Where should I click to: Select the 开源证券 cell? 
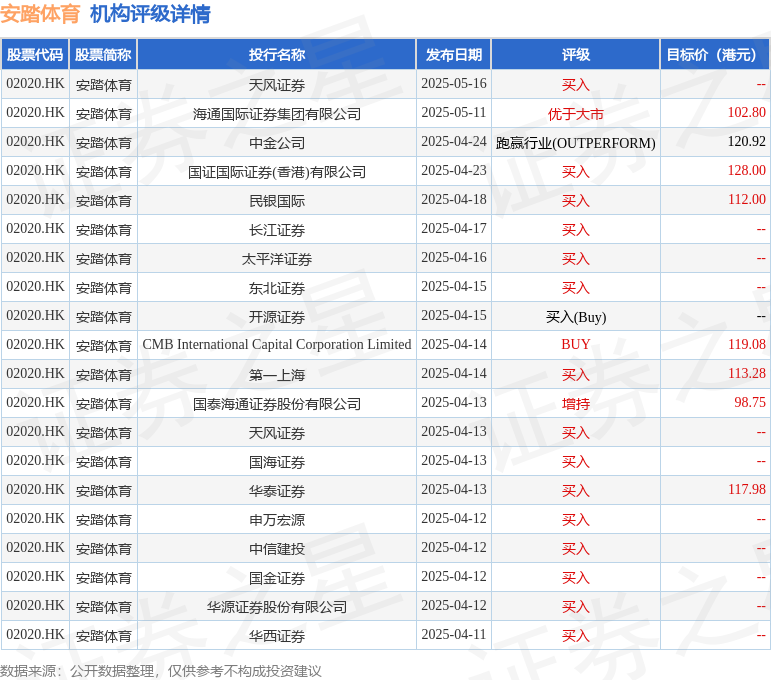pos(277,317)
